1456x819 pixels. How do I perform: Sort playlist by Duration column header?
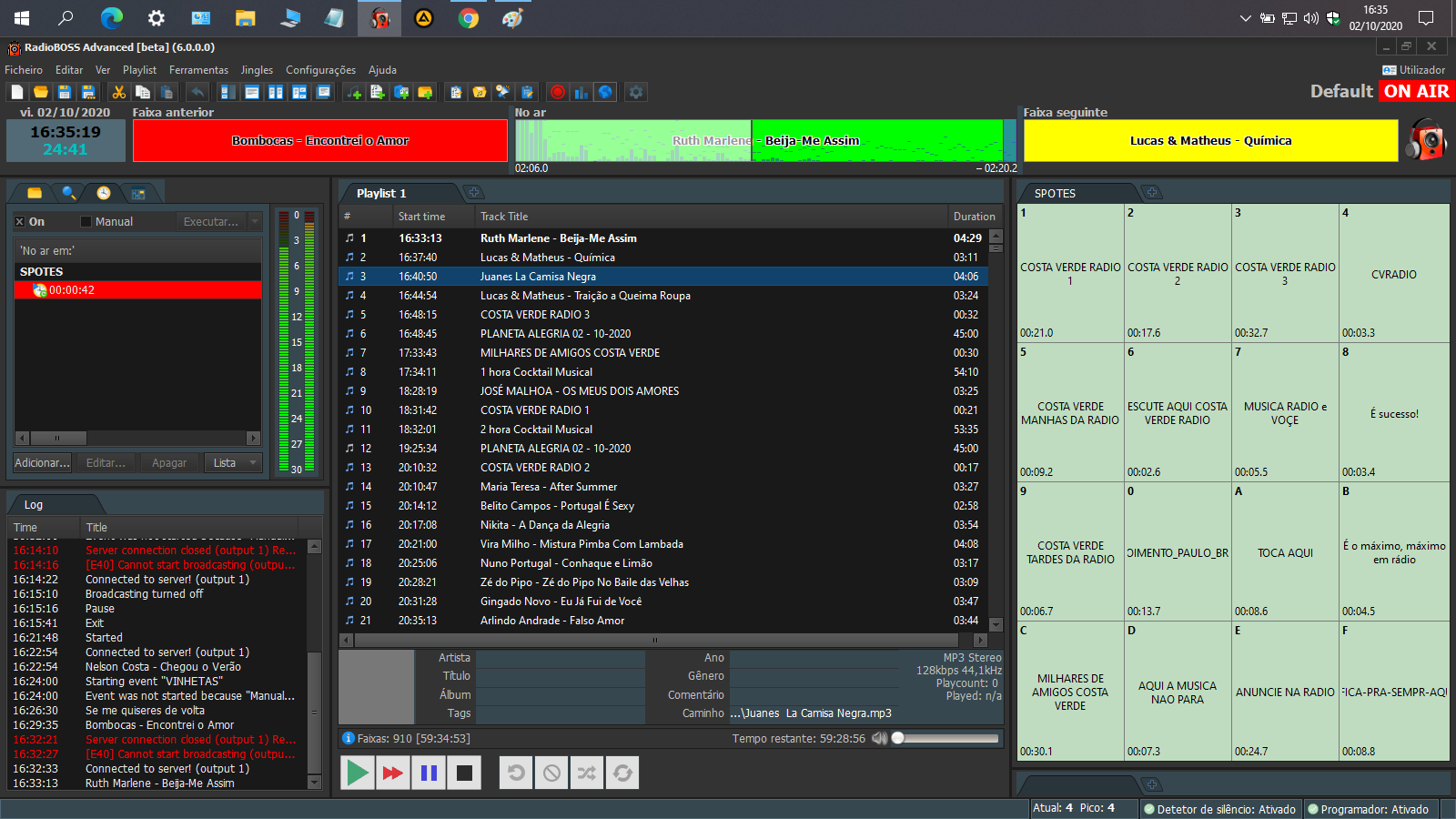tap(975, 217)
